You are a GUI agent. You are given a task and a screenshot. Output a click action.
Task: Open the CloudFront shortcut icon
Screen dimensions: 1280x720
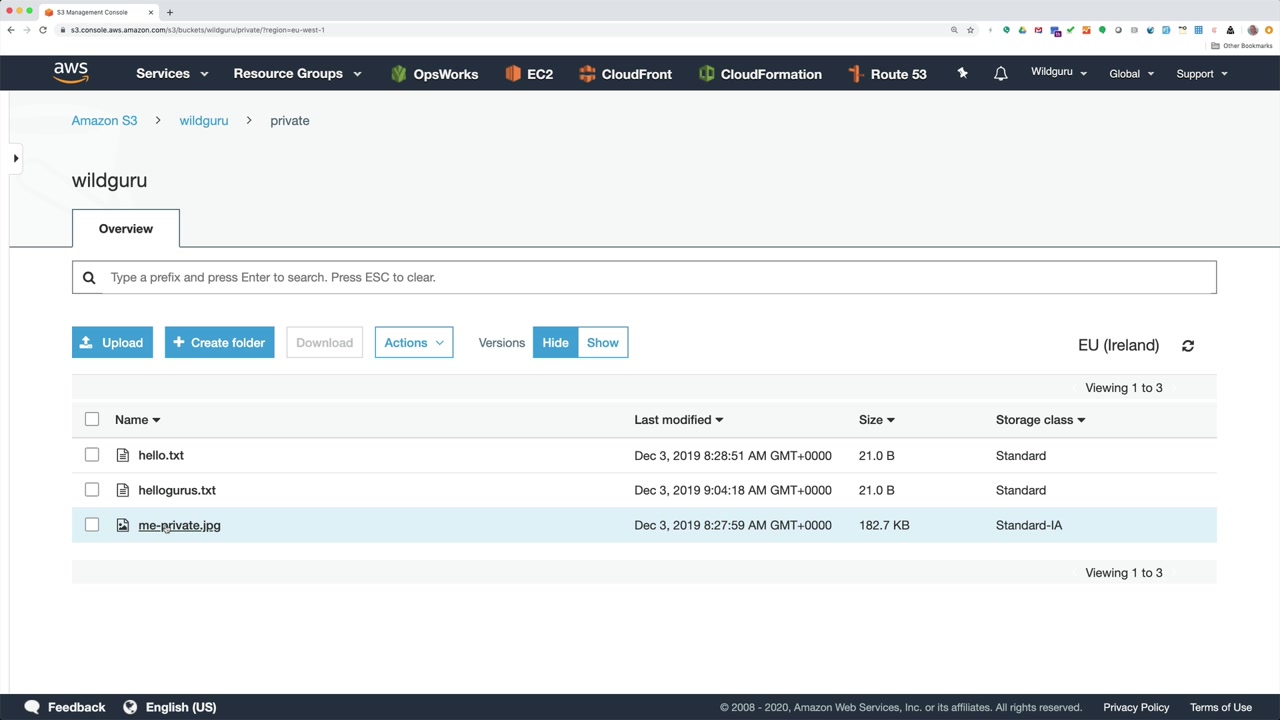coord(587,74)
